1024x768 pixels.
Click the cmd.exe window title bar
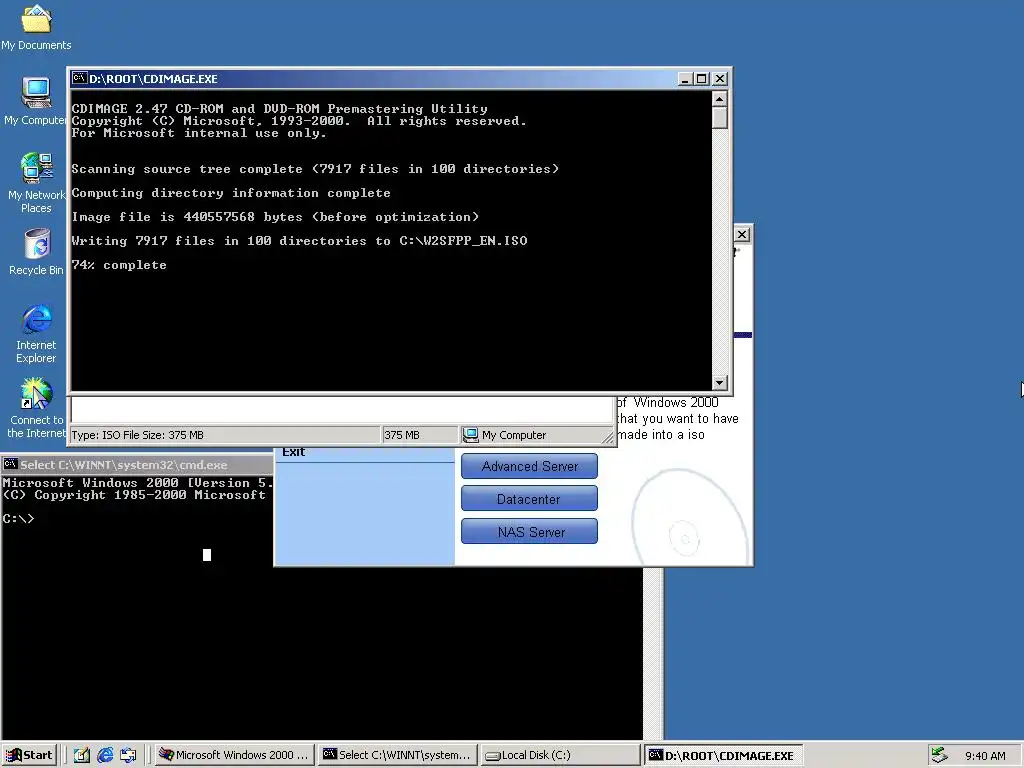[137, 464]
